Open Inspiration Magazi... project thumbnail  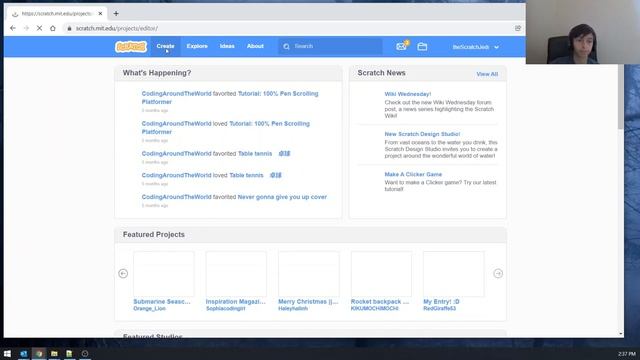point(236,274)
